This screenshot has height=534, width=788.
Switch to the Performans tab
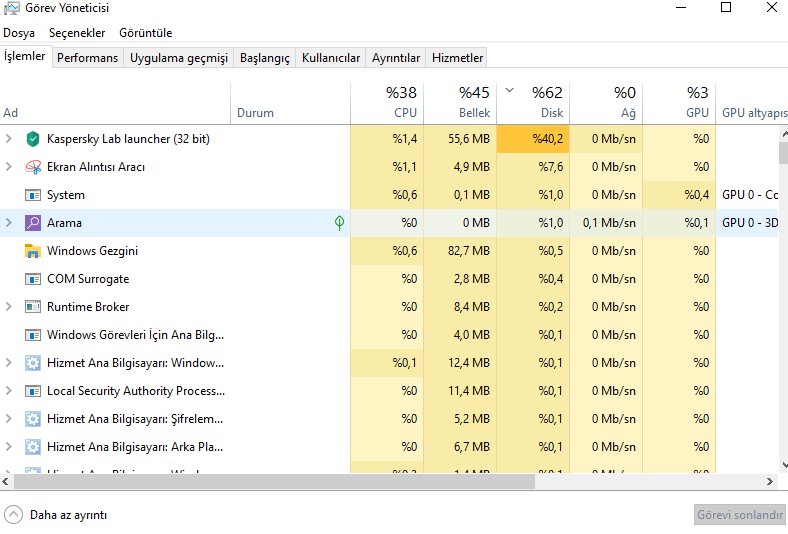click(x=87, y=58)
